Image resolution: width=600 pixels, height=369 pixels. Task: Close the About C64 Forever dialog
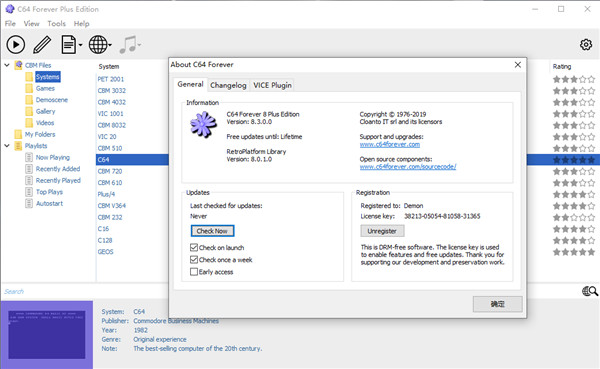click(x=518, y=65)
